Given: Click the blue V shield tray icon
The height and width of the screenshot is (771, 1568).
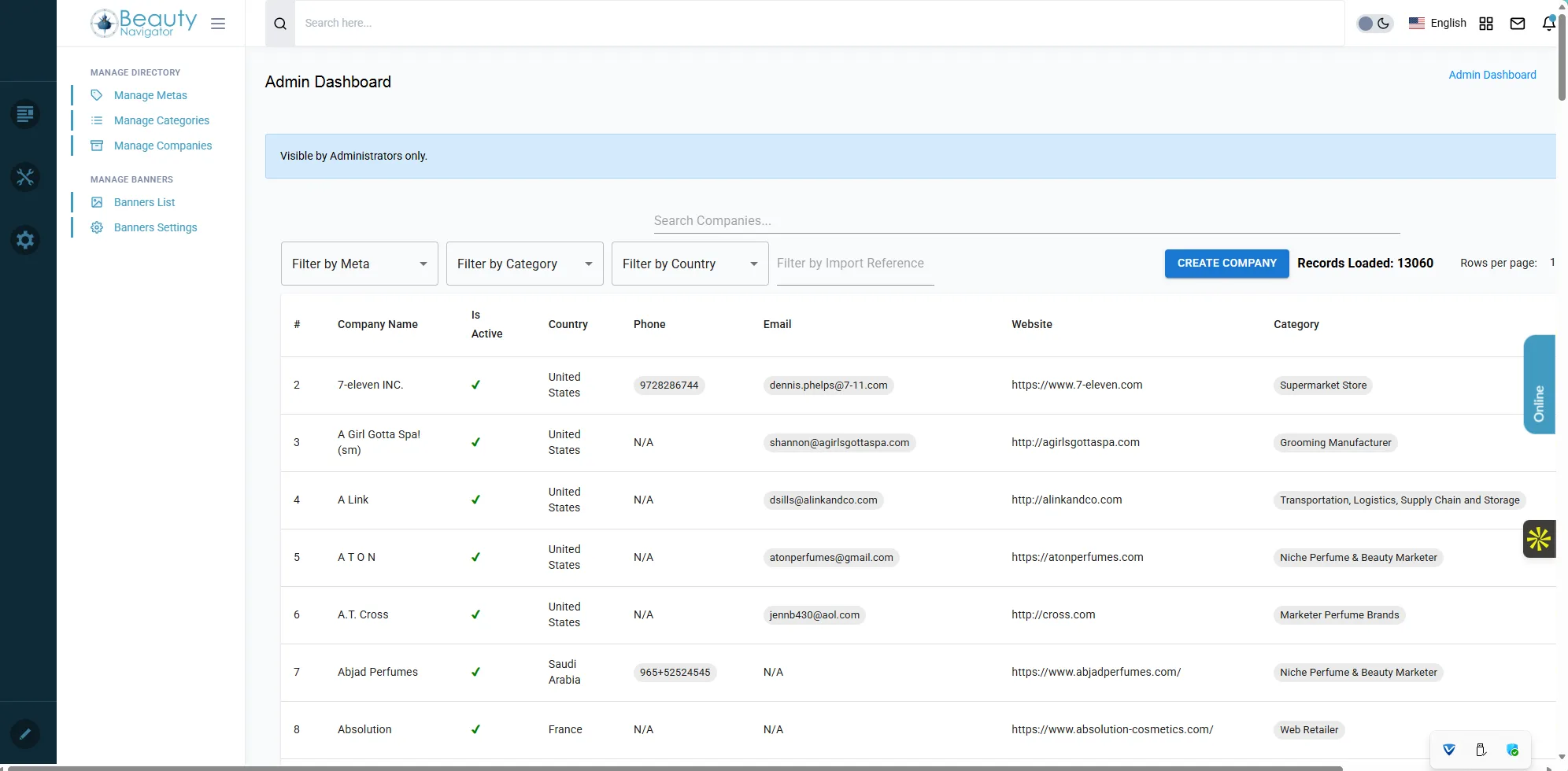Looking at the screenshot, I should click(x=1449, y=749).
